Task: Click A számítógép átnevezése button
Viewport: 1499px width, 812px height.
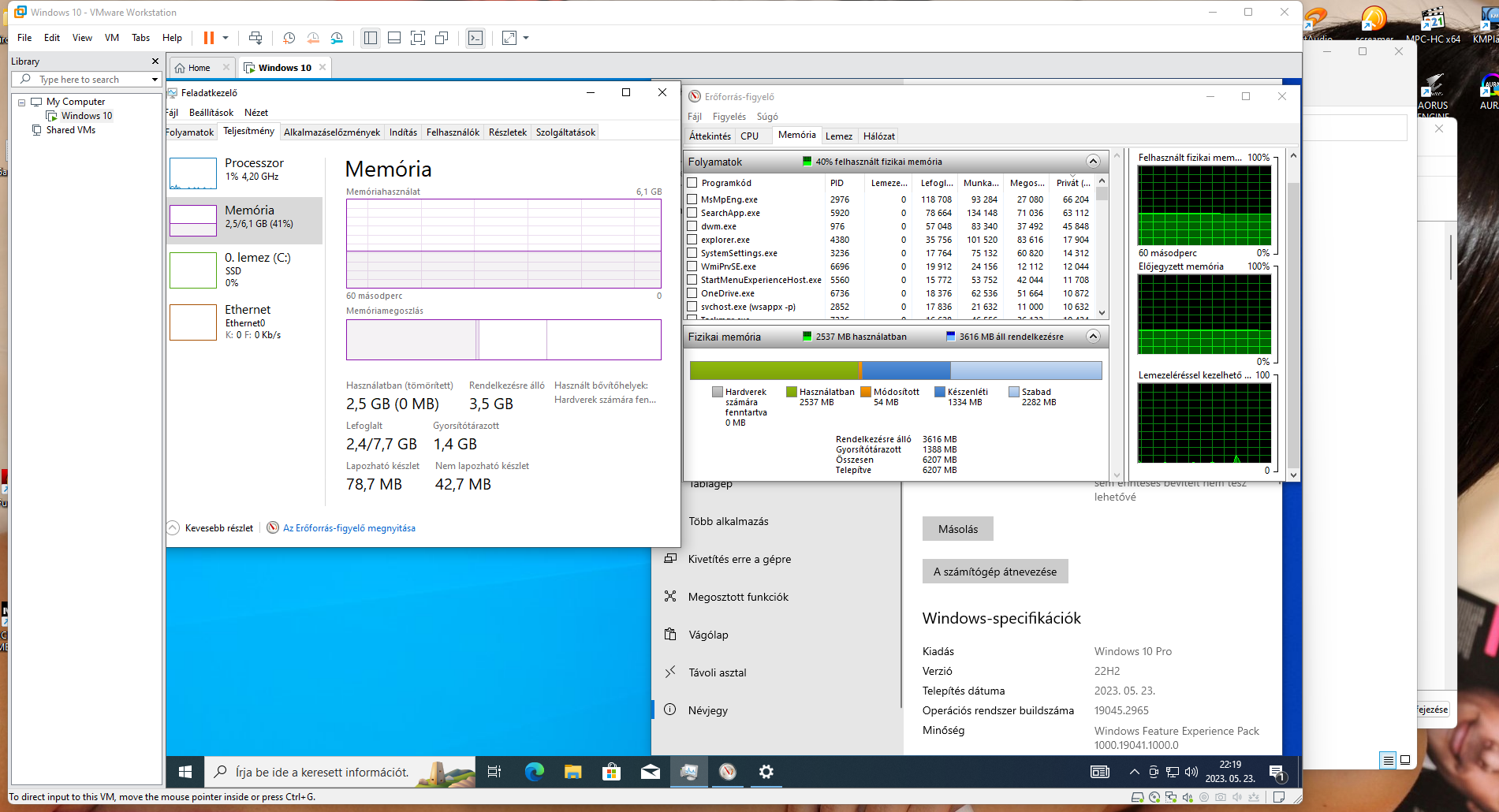Action: (995, 572)
